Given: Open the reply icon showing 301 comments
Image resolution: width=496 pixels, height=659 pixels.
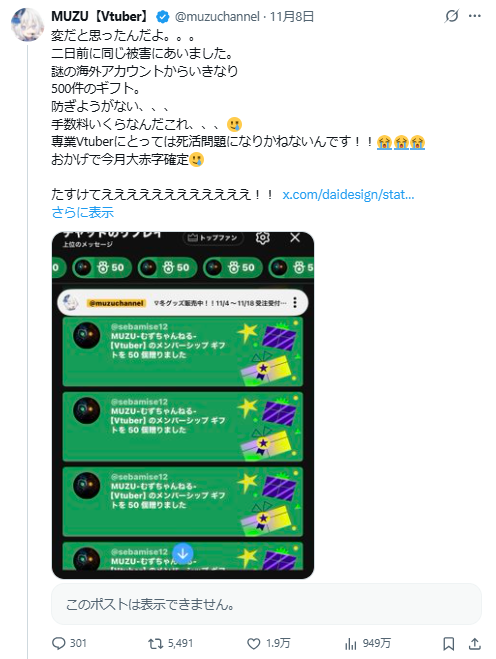Looking at the screenshot, I should point(59,643).
